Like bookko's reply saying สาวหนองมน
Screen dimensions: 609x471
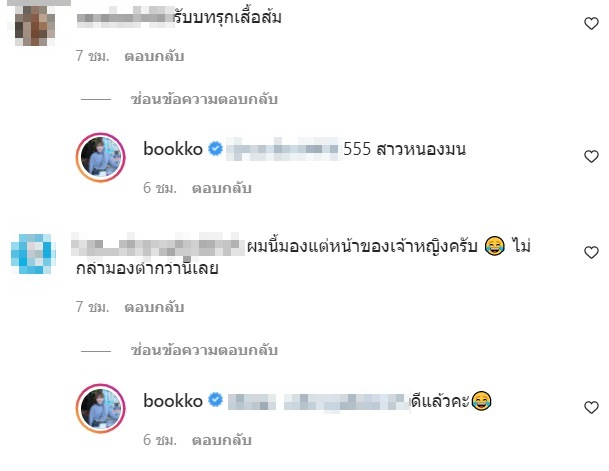(591, 156)
